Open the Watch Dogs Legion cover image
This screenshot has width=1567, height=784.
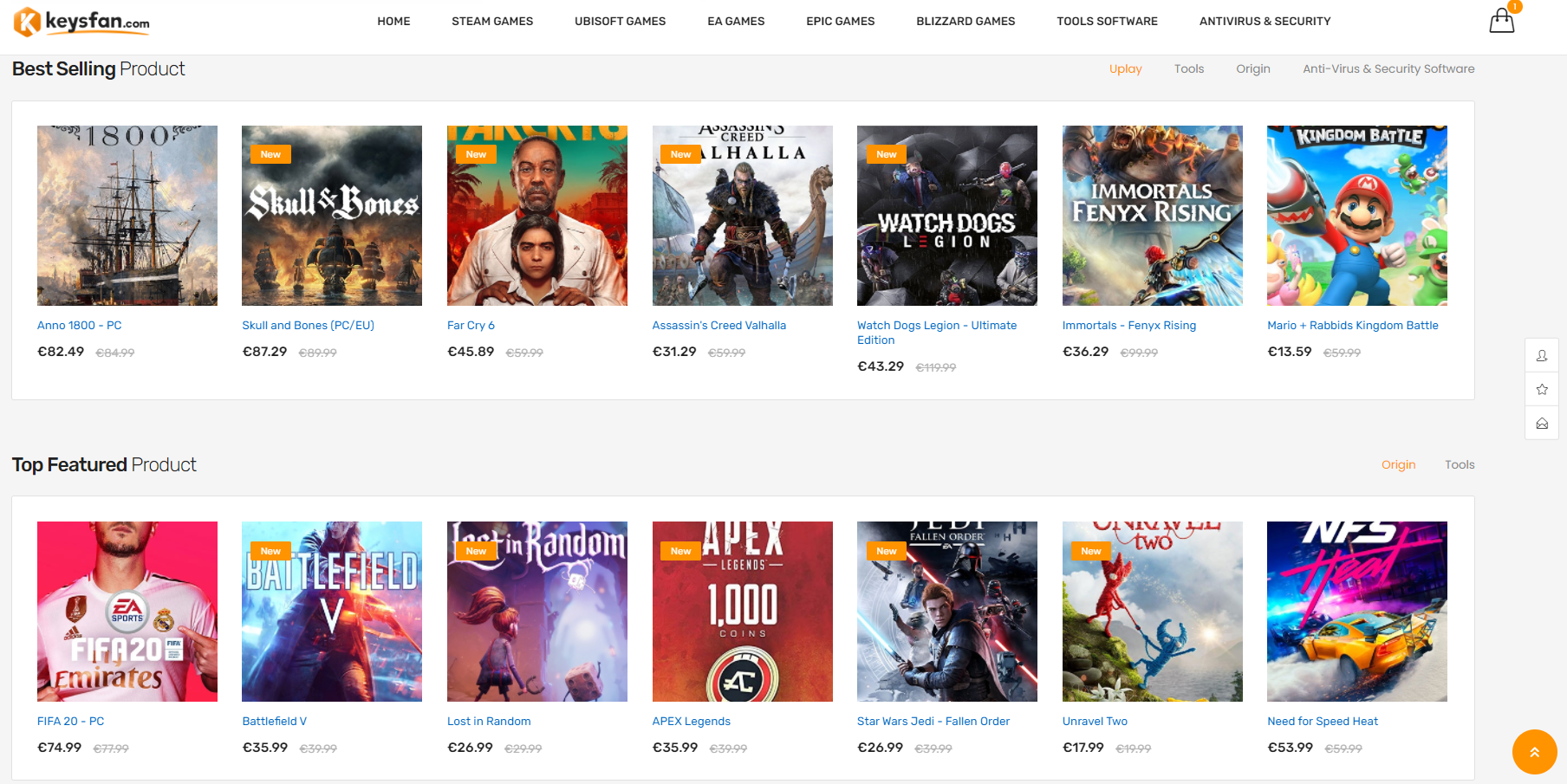click(947, 216)
